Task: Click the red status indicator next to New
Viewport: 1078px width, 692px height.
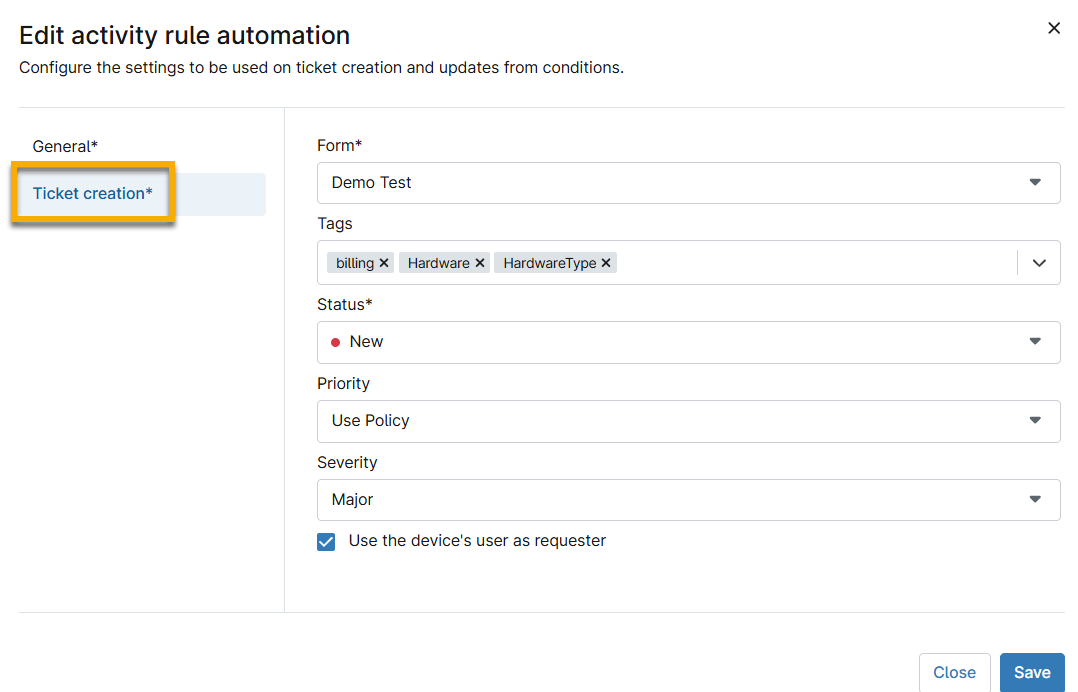Action: point(336,341)
